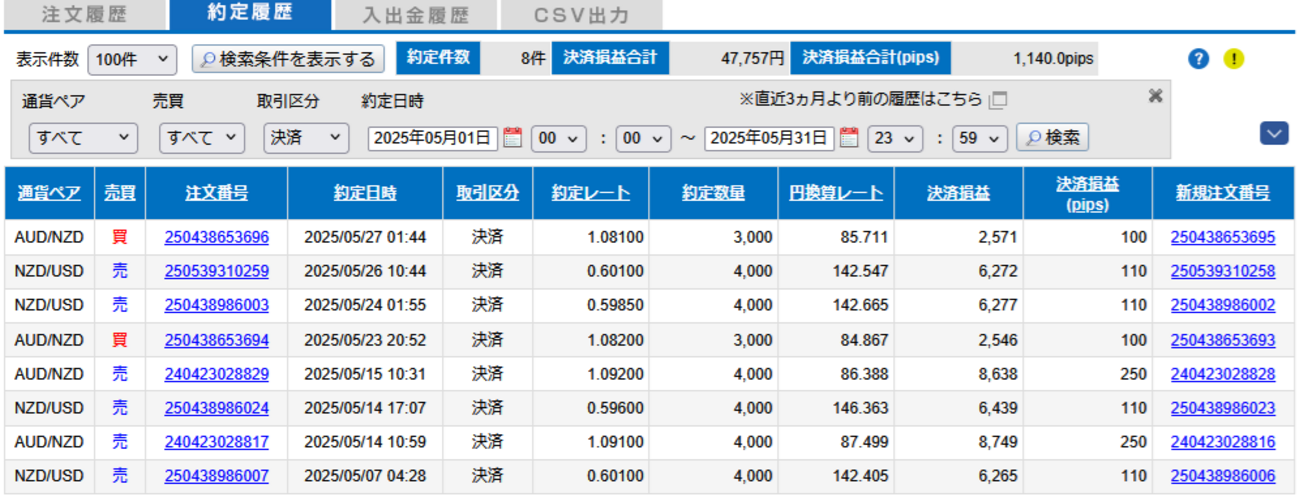Open new order number 250438986002
The height and width of the screenshot is (497, 1299).
[x=1223, y=305]
